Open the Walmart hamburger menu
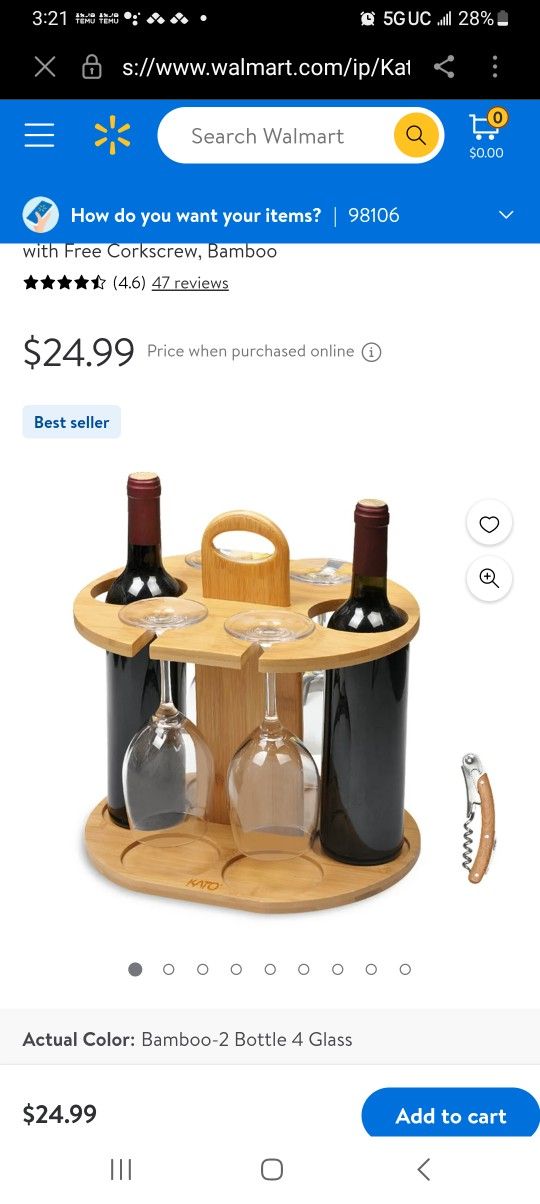Screen dimensions: 540x1204 [39, 135]
